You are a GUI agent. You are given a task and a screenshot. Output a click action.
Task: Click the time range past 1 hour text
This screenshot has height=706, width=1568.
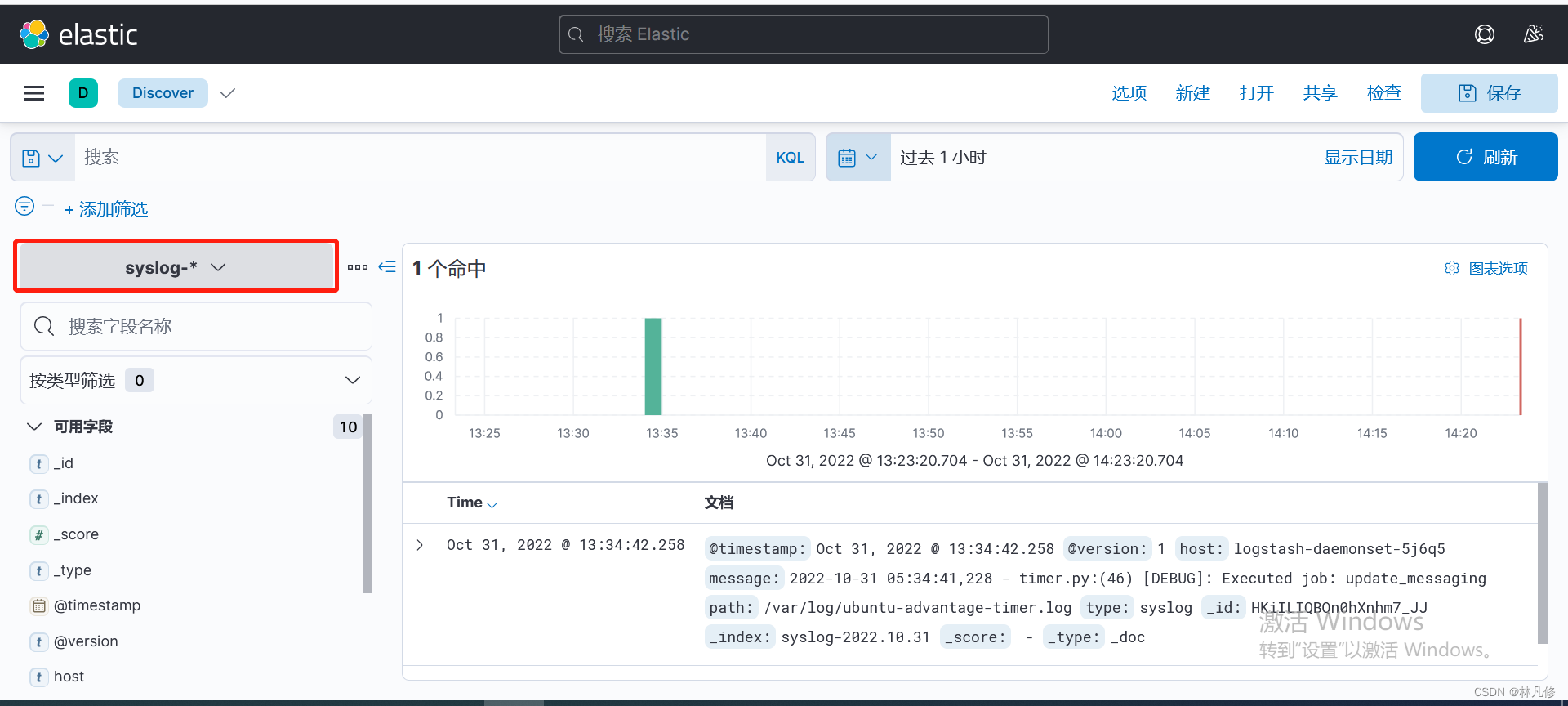point(943,157)
